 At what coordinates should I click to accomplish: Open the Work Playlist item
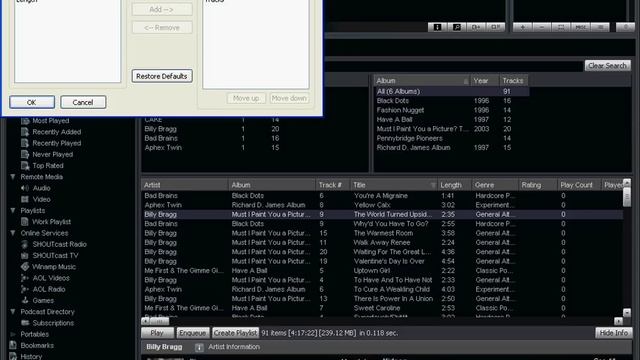(x=51, y=222)
